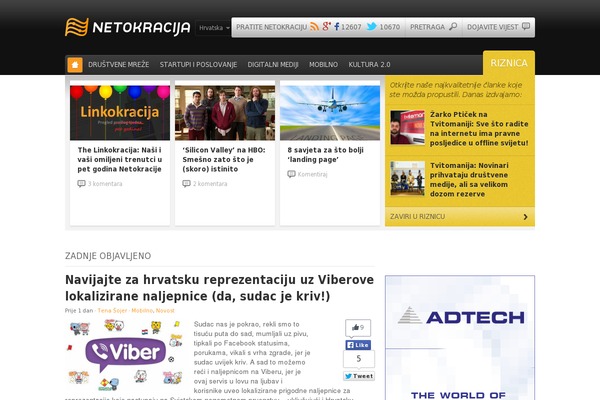Click the Tvitomanija panel thumbnail
This screenshot has height=400, width=600.
click(x=408, y=178)
